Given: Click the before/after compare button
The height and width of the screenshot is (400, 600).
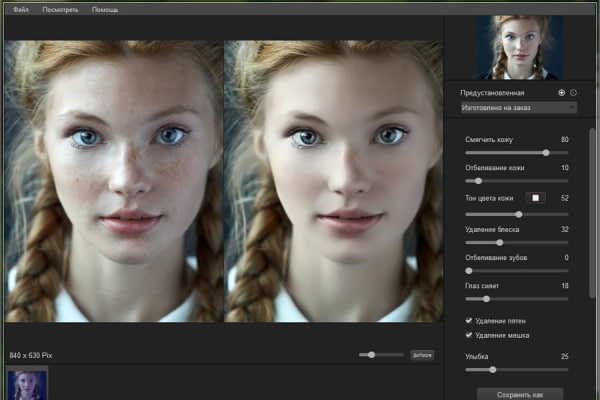Looking at the screenshot, I should [422, 355].
